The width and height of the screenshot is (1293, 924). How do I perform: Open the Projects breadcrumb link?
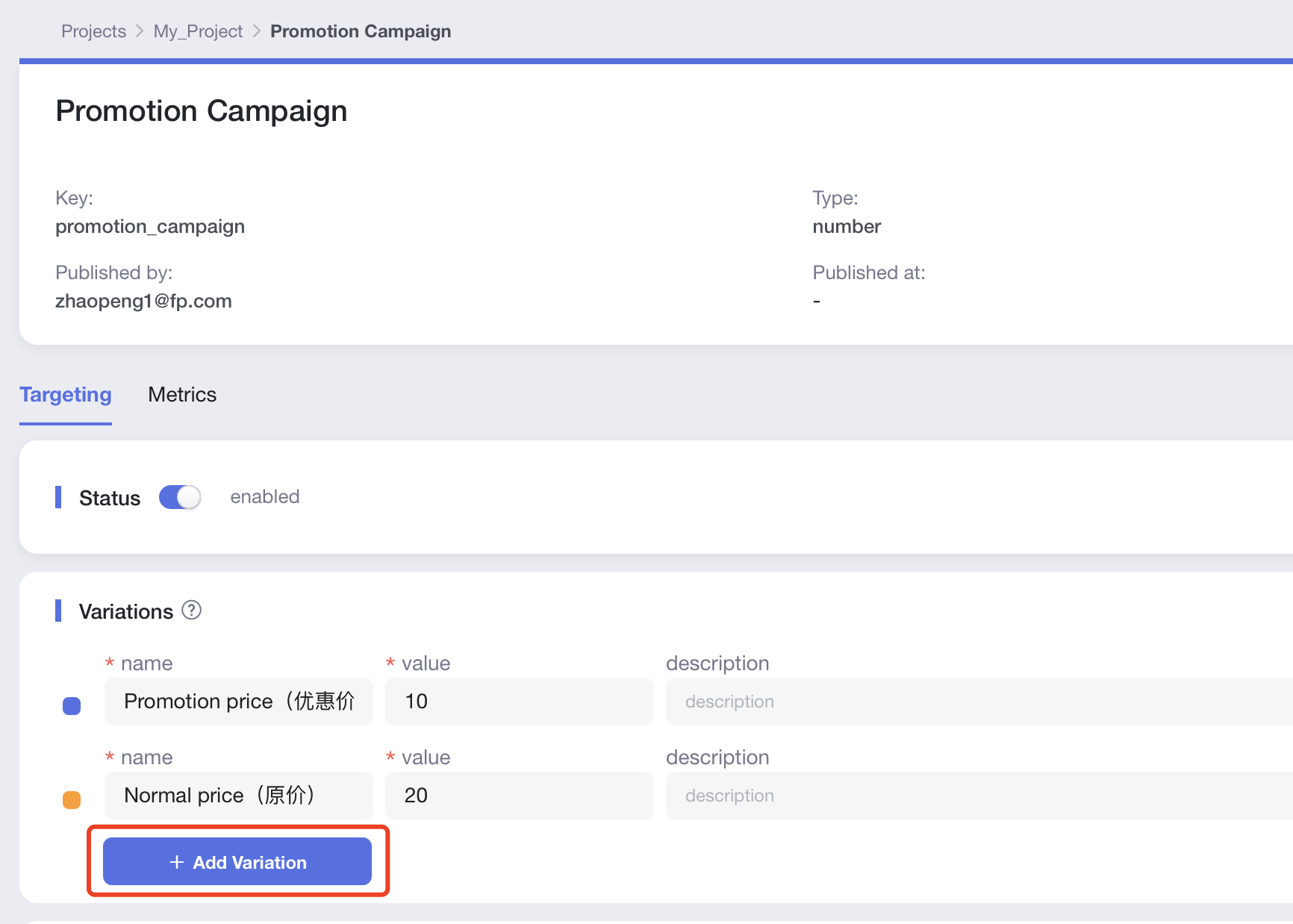tap(93, 31)
